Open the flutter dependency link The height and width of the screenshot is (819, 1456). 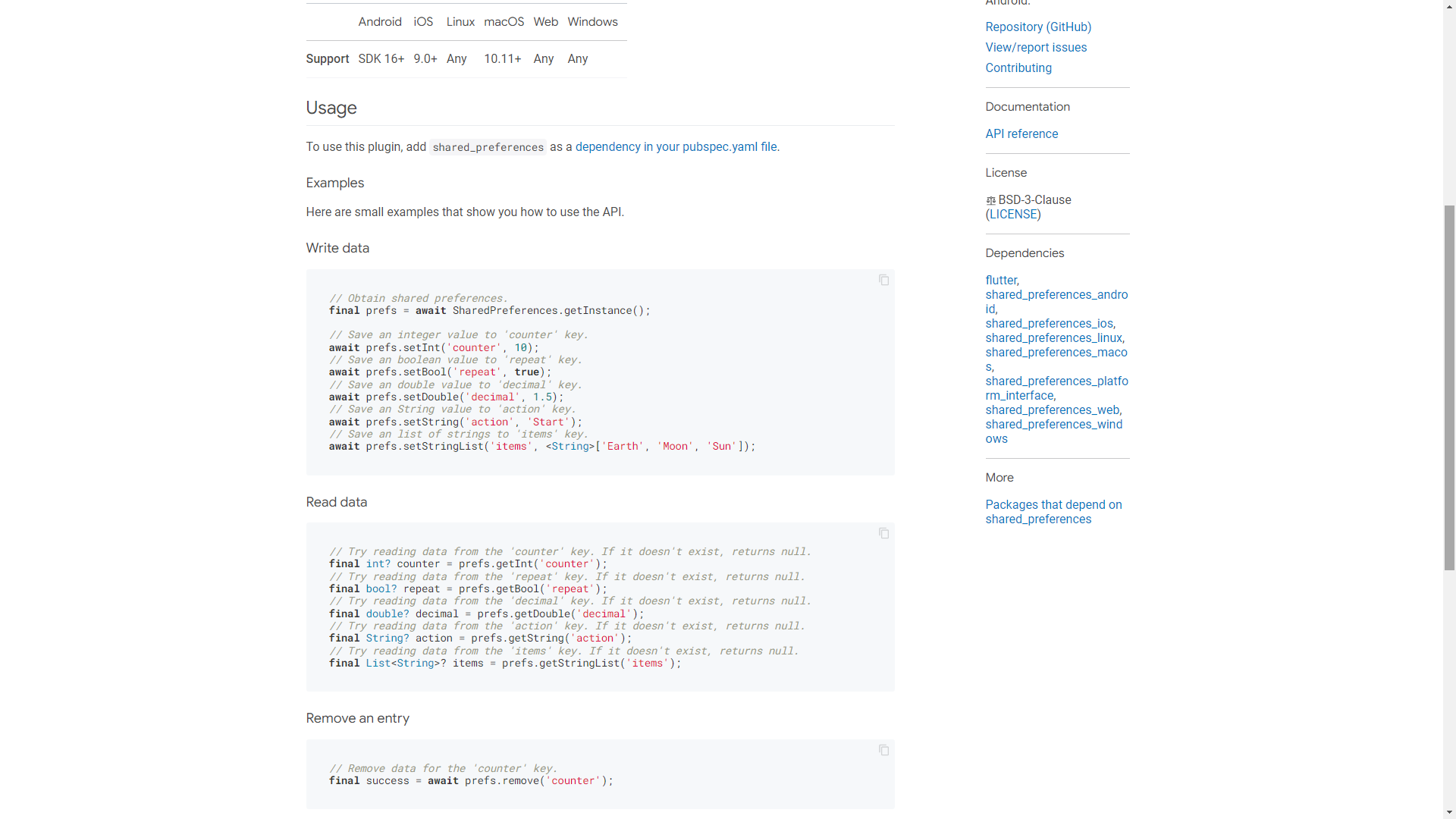click(1000, 281)
